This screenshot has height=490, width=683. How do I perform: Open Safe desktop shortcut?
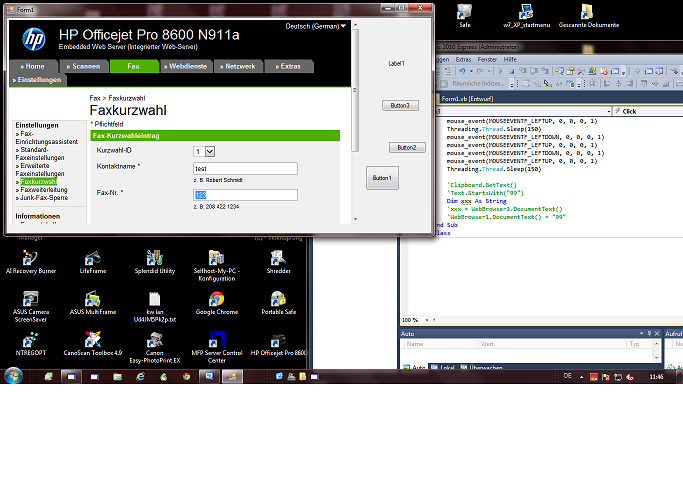click(x=465, y=16)
